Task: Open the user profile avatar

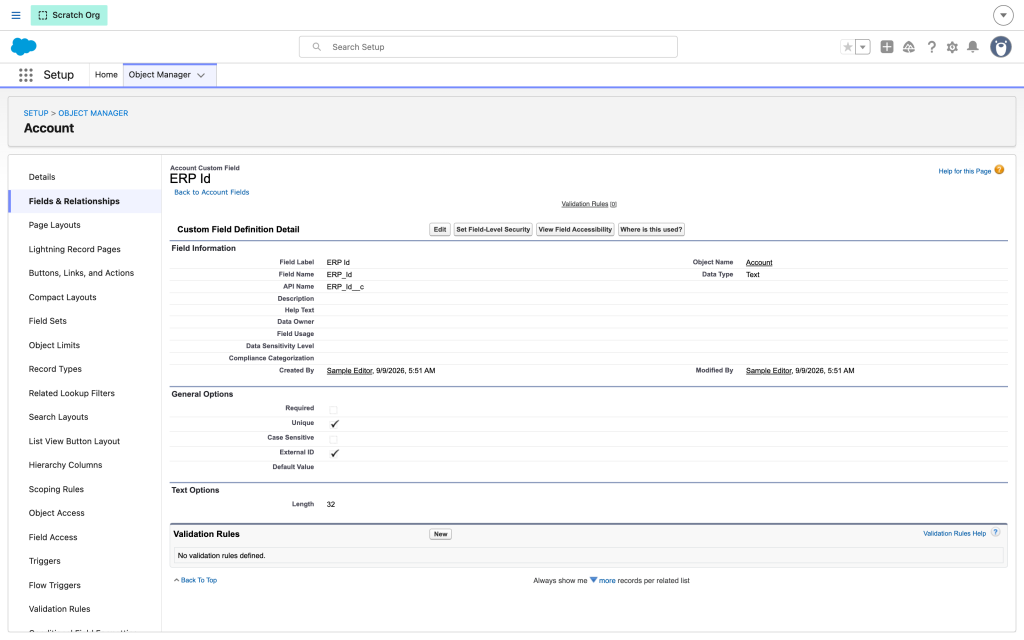Action: tap(1000, 47)
